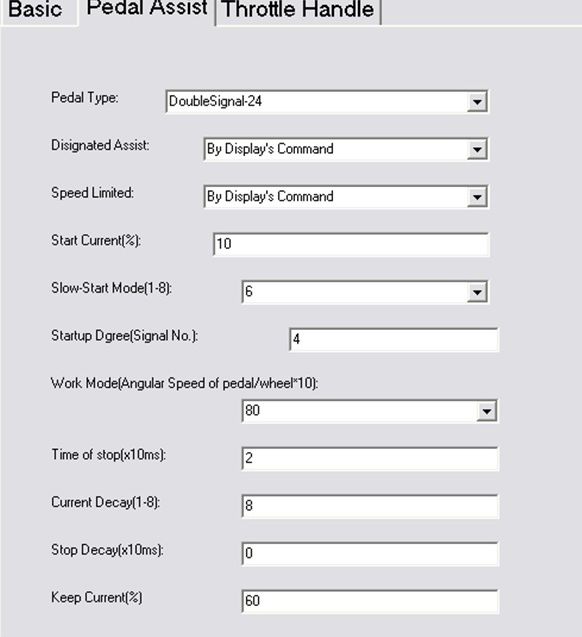Expand the Work Mode dropdown arrow
Viewport: 582px width, 637px height.
(486, 411)
